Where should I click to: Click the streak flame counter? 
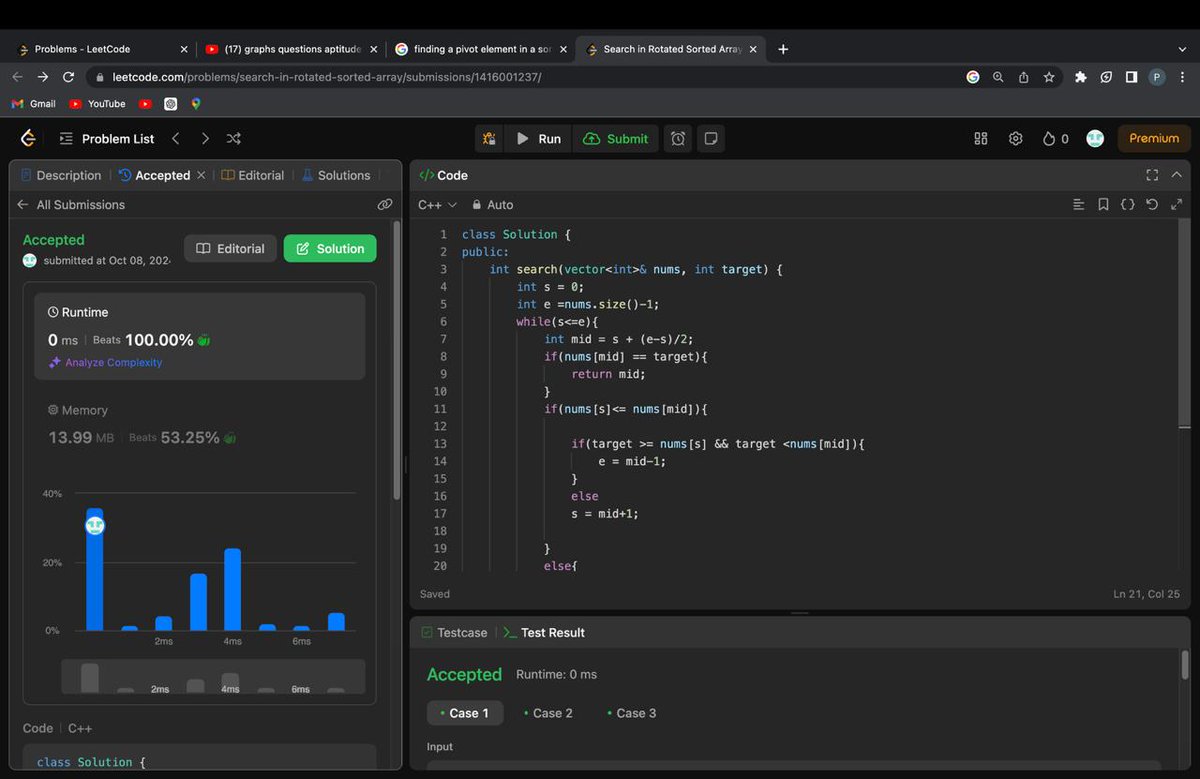tap(1055, 139)
